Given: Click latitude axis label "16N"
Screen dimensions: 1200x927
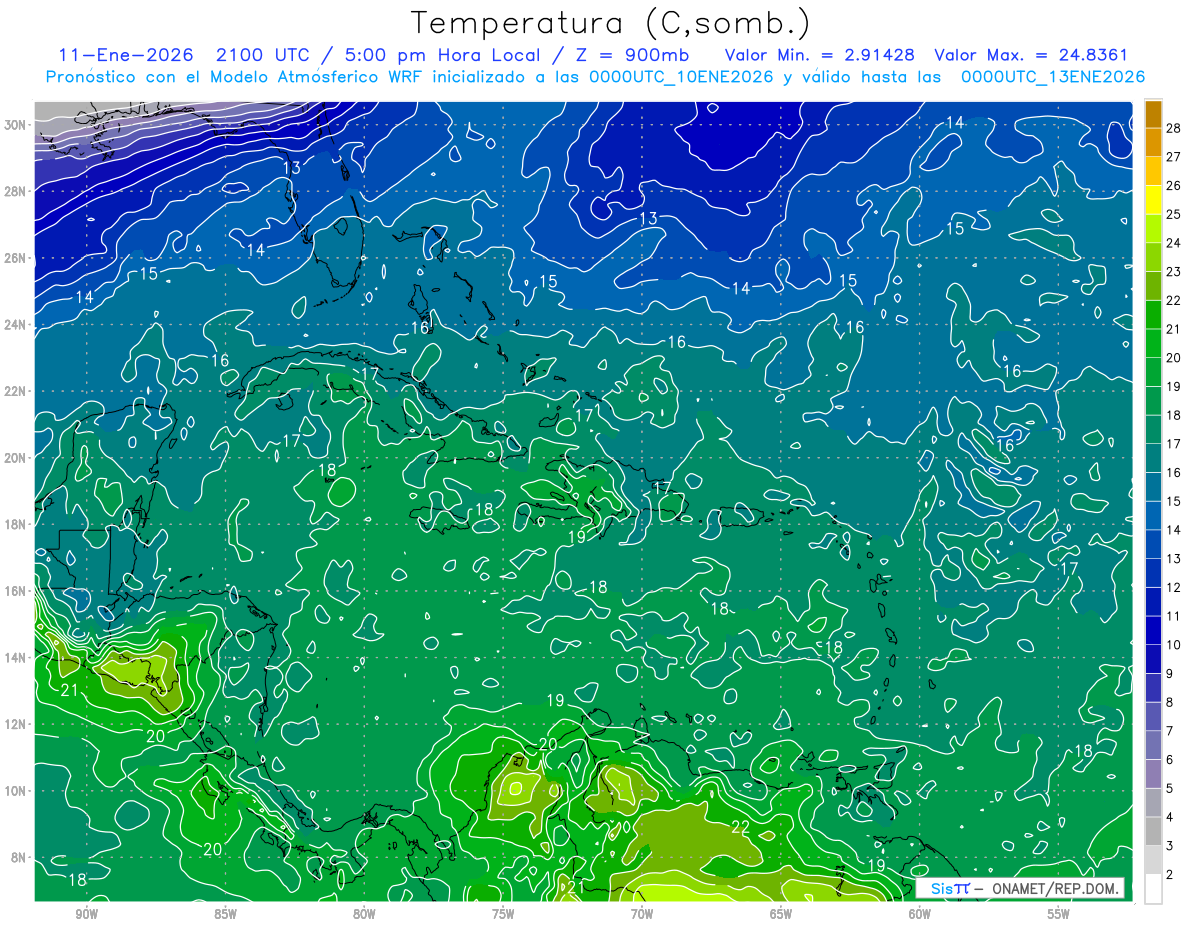Looking at the screenshot, I should 17,590.
